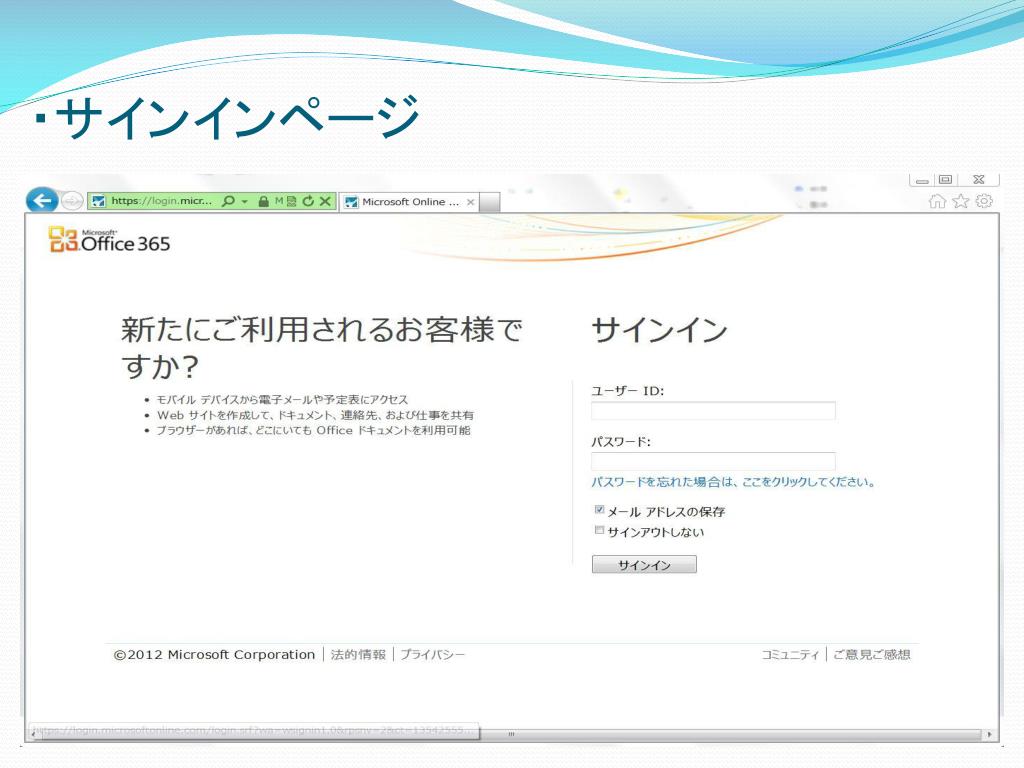Screen dimensions: 1024x768
Task: Click the horizontal scrollbar right arrow
Action: click(990, 734)
